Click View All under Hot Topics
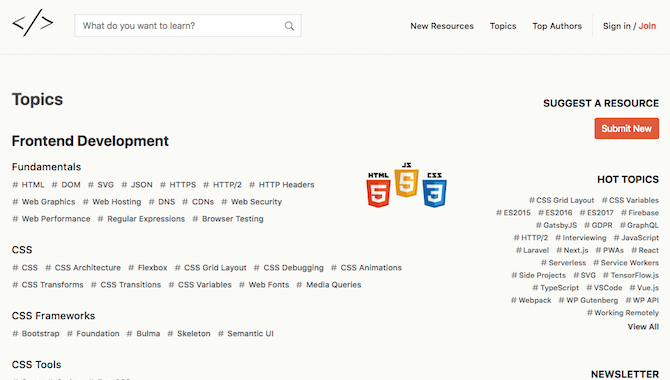The height and width of the screenshot is (380, 670). [643, 327]
